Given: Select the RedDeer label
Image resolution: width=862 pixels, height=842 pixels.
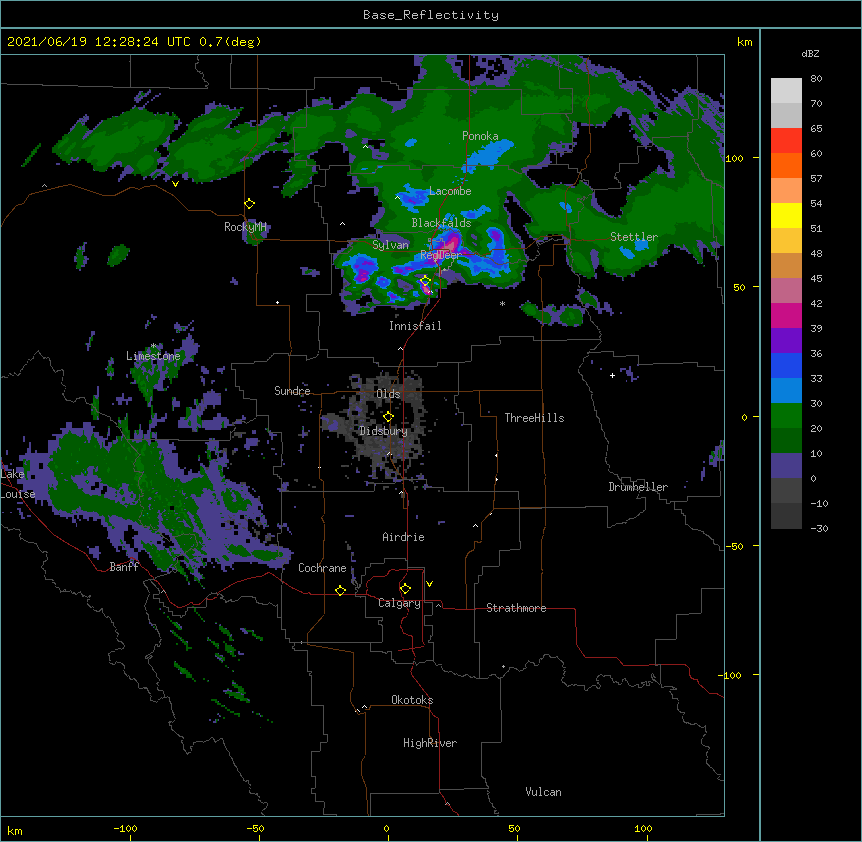Looking at the screenshot, I should pos(441,255).
